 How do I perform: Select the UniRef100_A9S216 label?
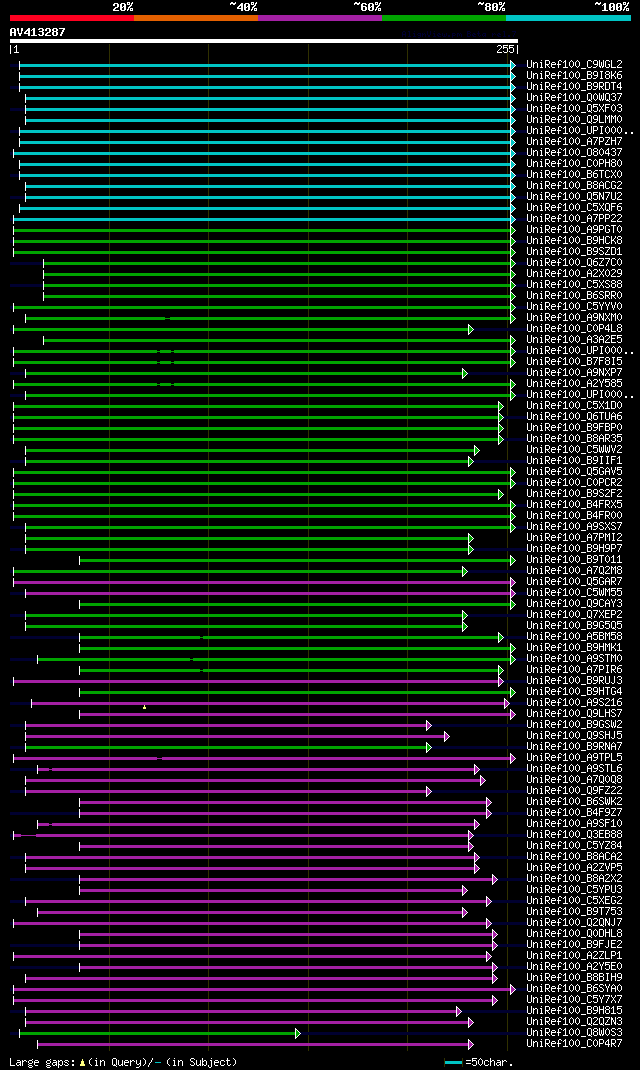[x=574, y=703]
